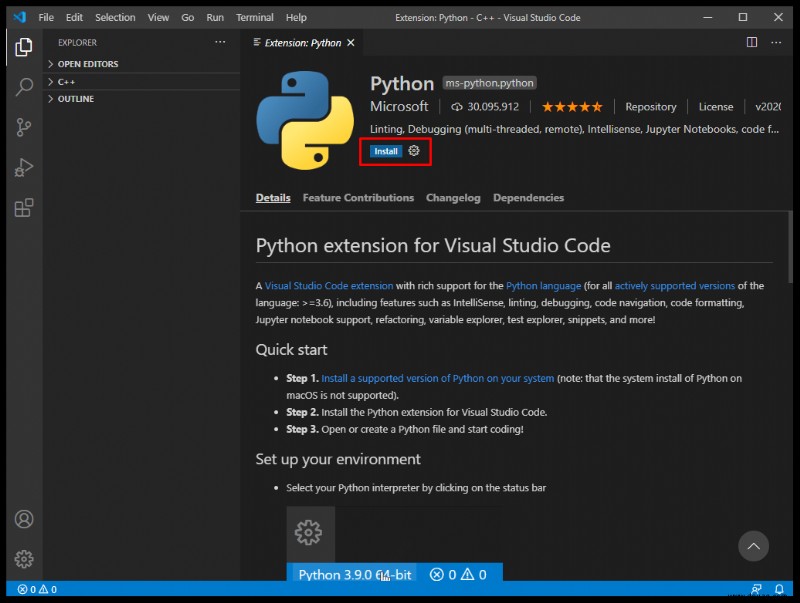Screen dimensions: 800x603
Task: Click the feedback icon in status bar
Action: [x=756, y=589]
